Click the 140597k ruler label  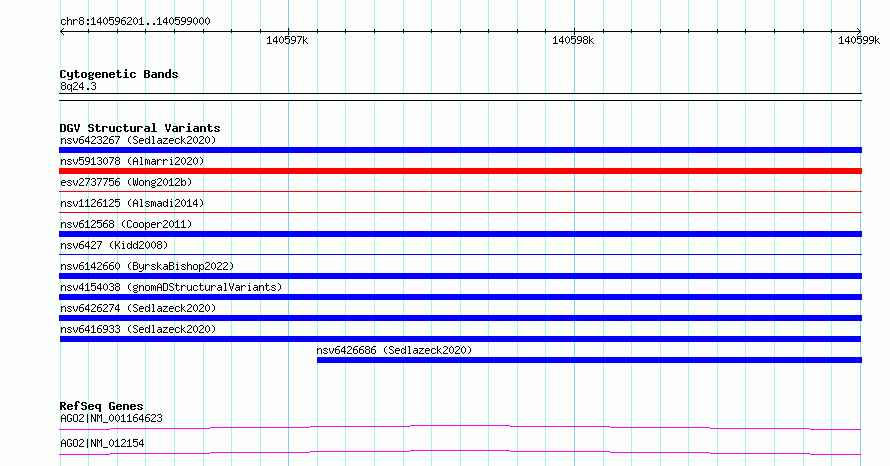coord(287,40)
